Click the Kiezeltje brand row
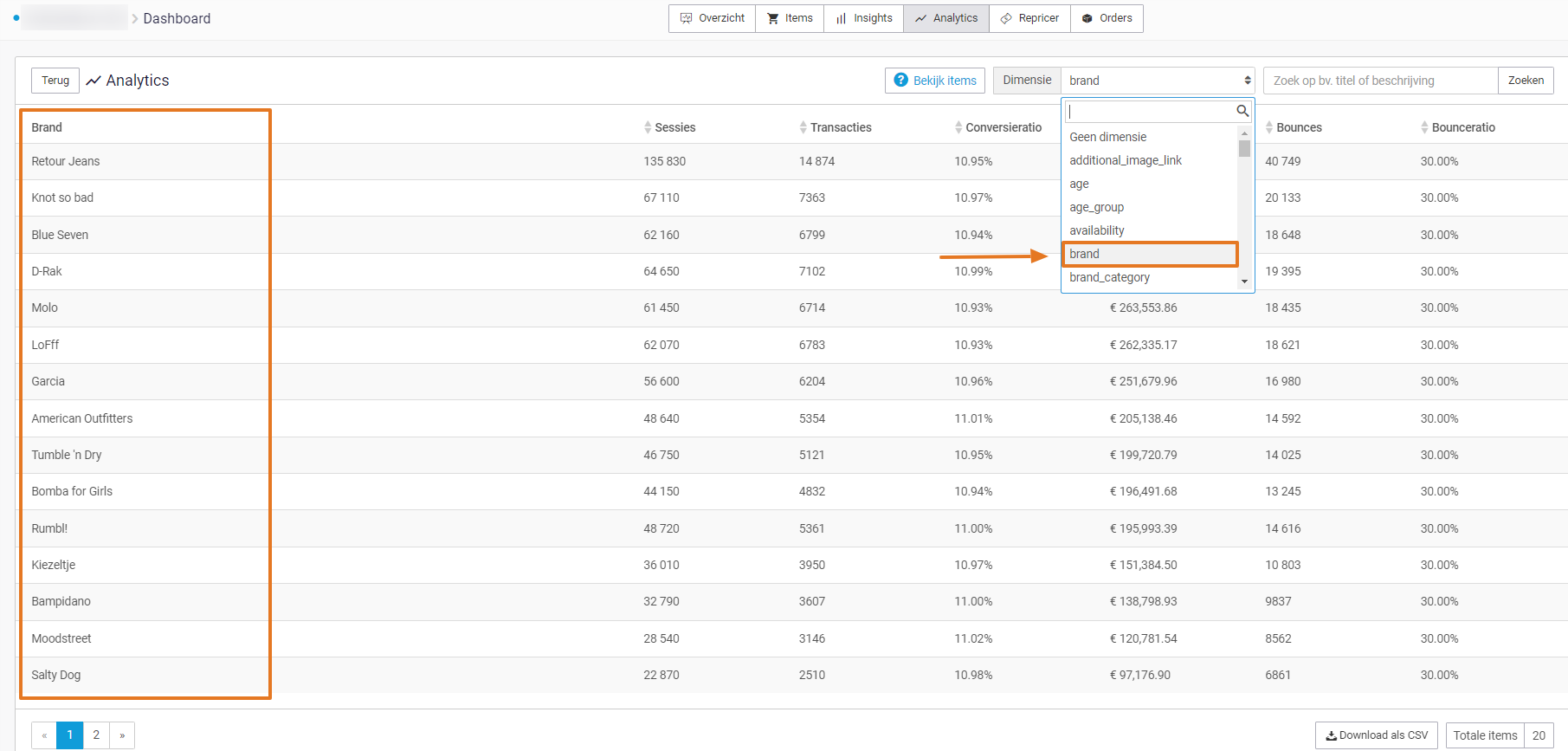Viewport: 1568px width, 751px height. pyautogui.click(x=791, y=565)
